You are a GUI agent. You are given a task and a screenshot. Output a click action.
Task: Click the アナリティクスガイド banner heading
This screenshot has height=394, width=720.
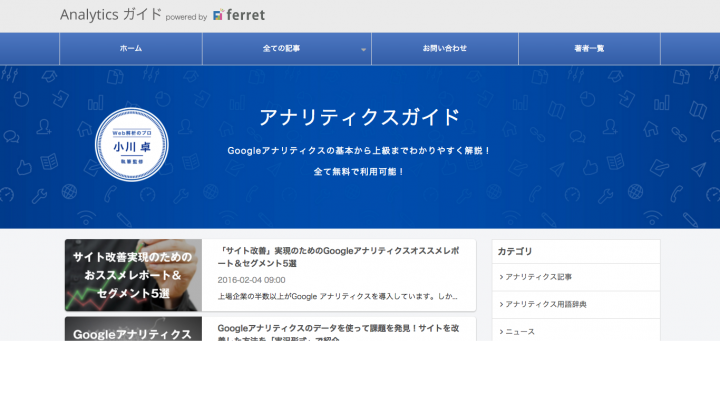359,117
